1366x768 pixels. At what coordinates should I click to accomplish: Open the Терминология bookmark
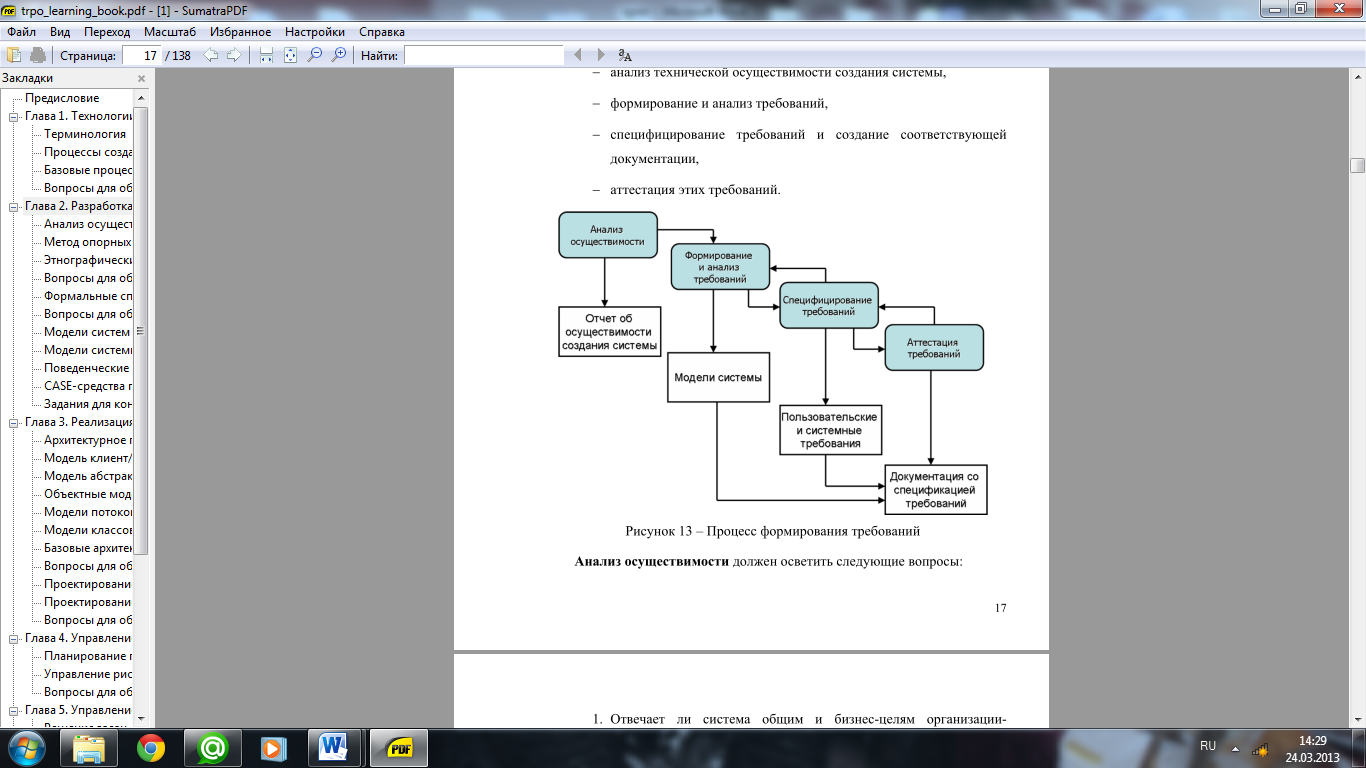coord(85,134)
